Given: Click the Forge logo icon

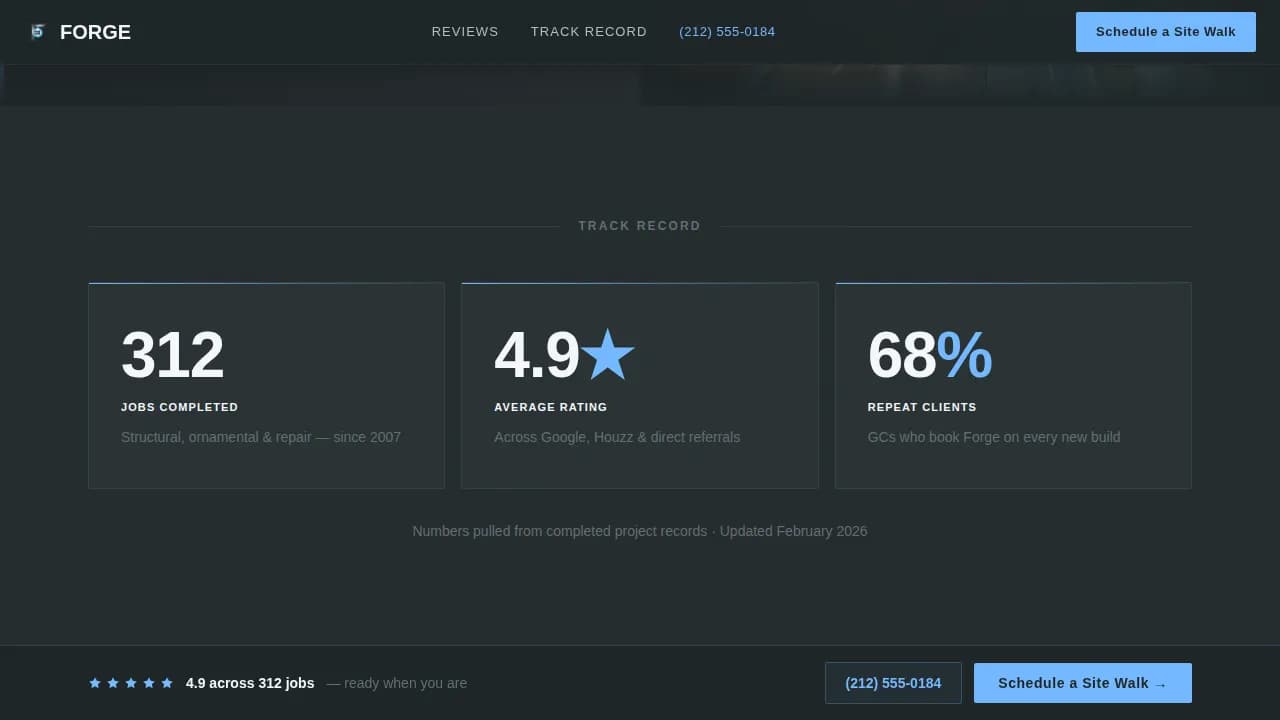Looking at the screenshot, I should [x=38, y=32].
